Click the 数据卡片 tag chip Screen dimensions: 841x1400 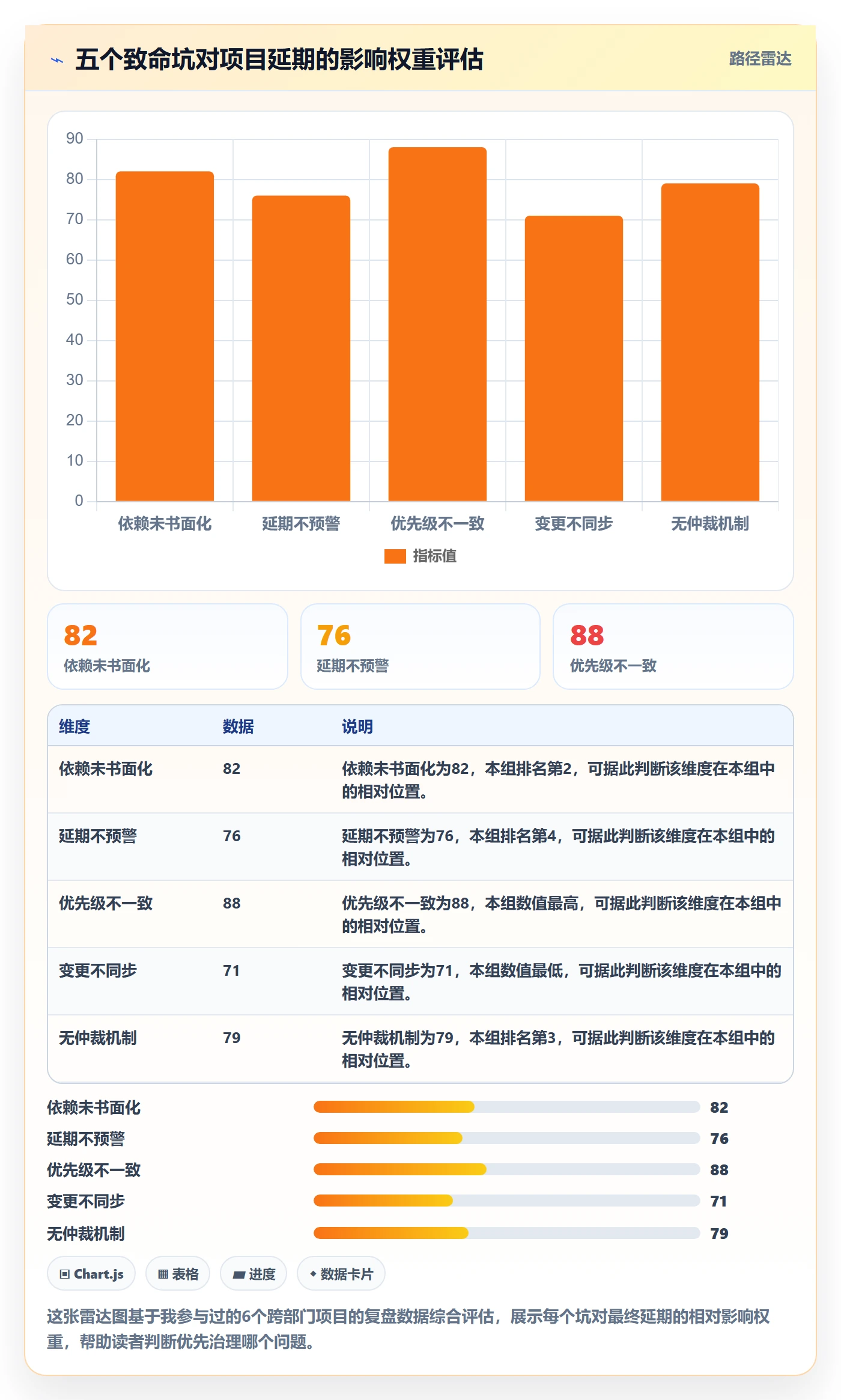341,1273
